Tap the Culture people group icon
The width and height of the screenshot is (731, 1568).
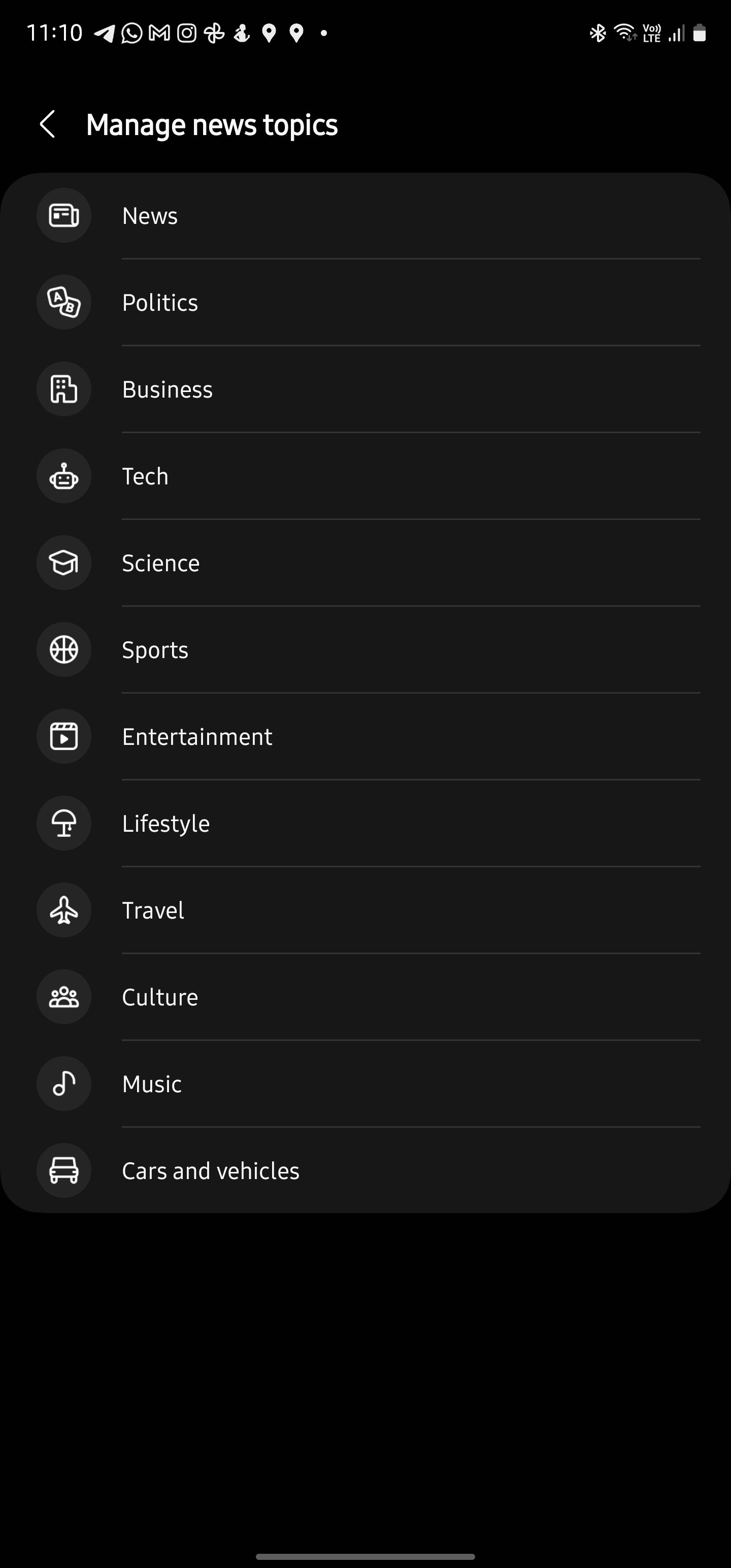(x=64, y=997)
